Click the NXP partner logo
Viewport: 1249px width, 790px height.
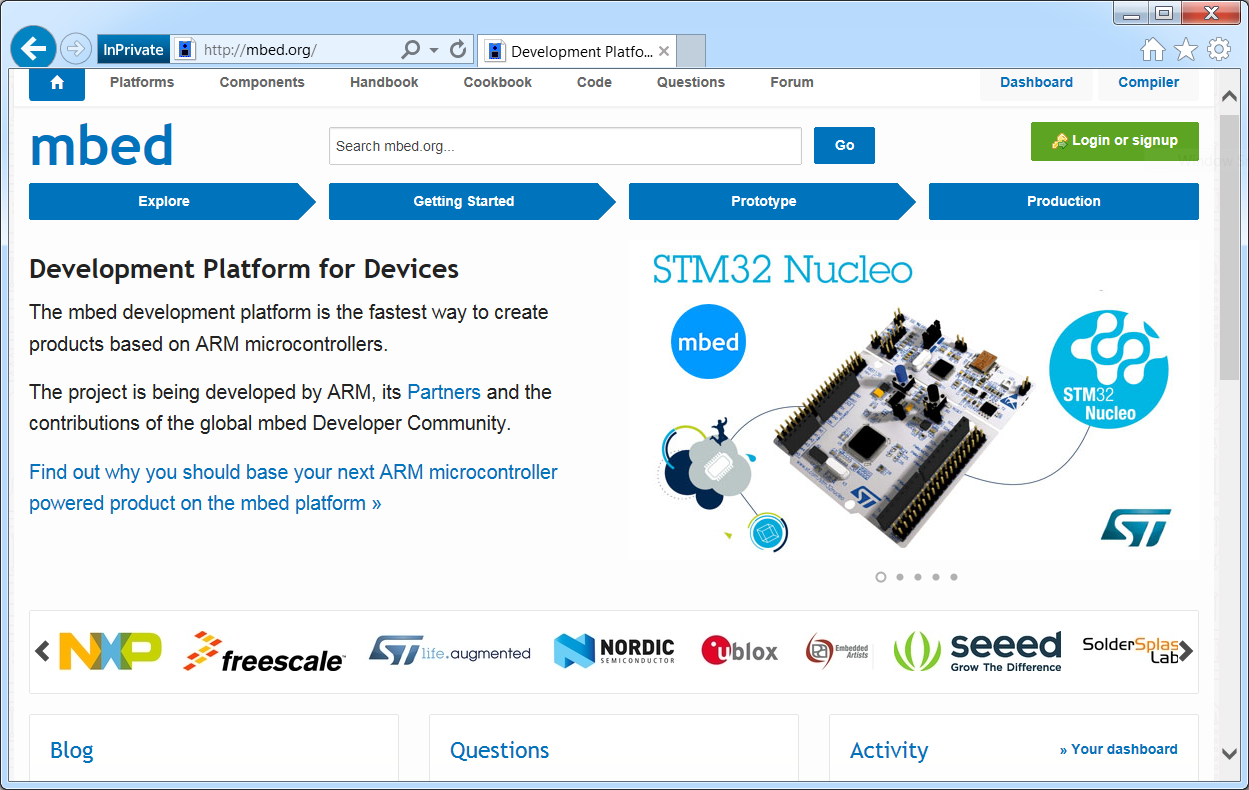coord(110,651)
